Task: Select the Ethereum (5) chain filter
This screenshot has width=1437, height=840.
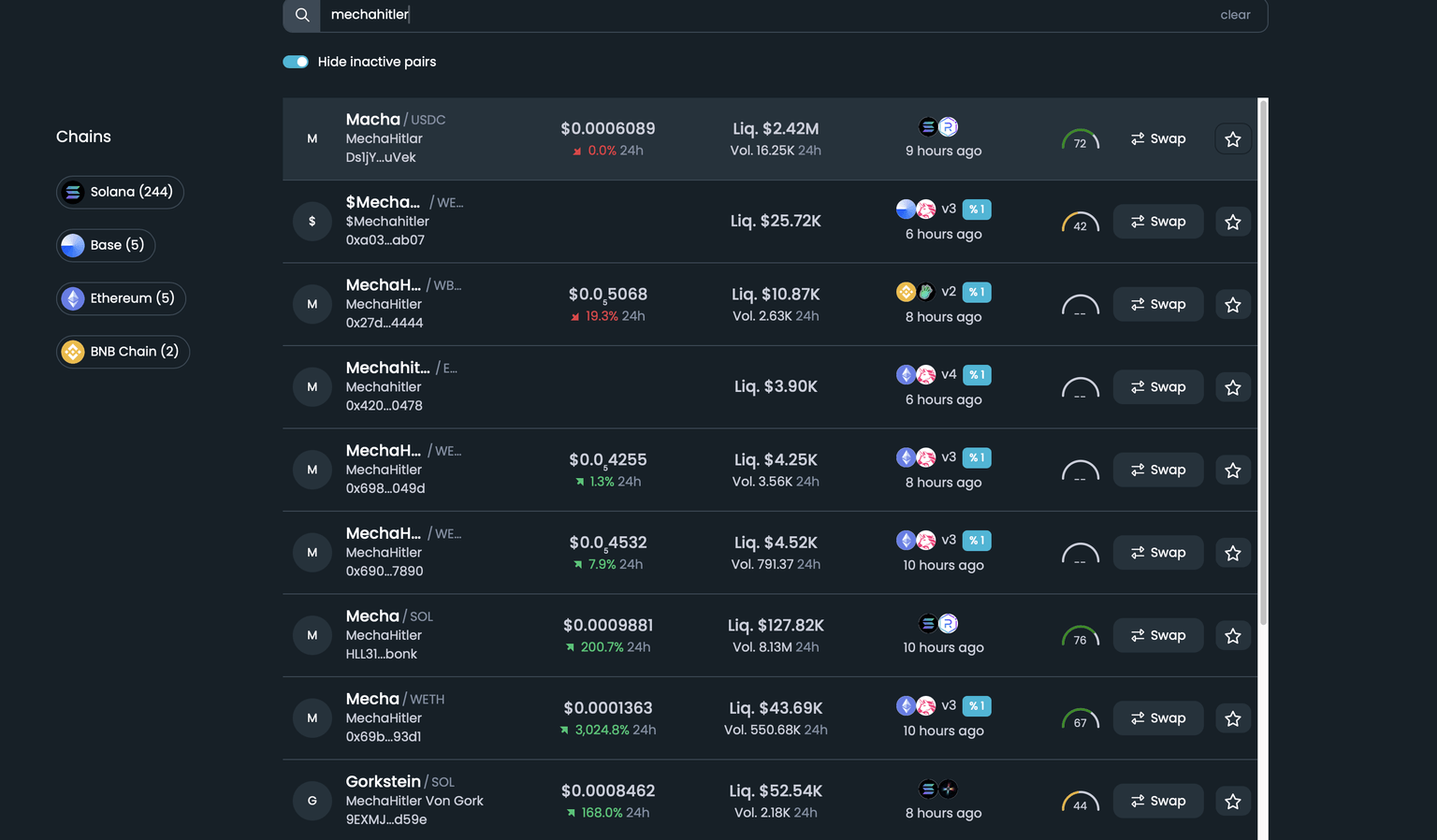Action: tap(121, 298)
